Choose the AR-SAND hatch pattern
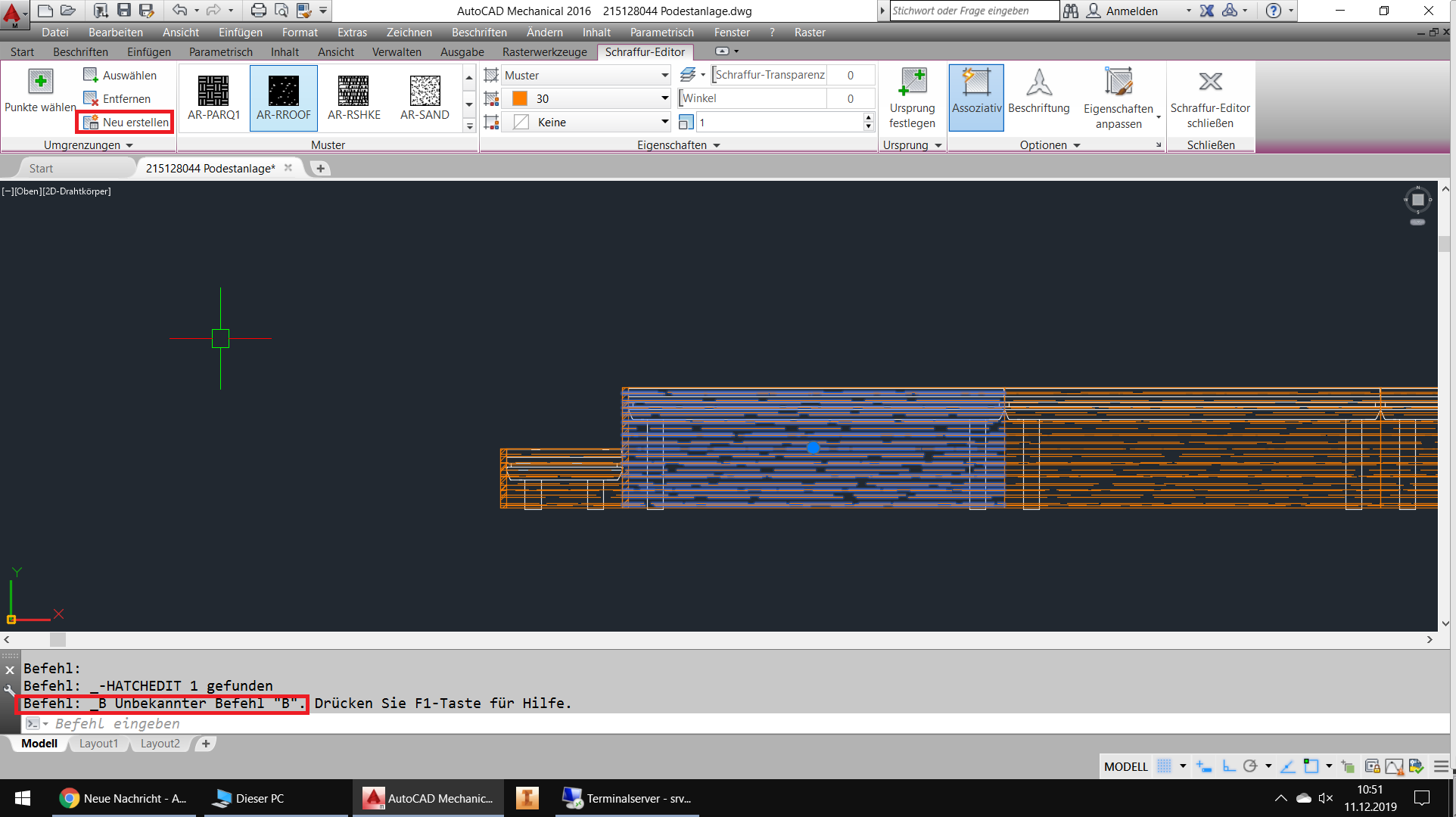This screenshot has width=1456, height=817. click(425, 98)
